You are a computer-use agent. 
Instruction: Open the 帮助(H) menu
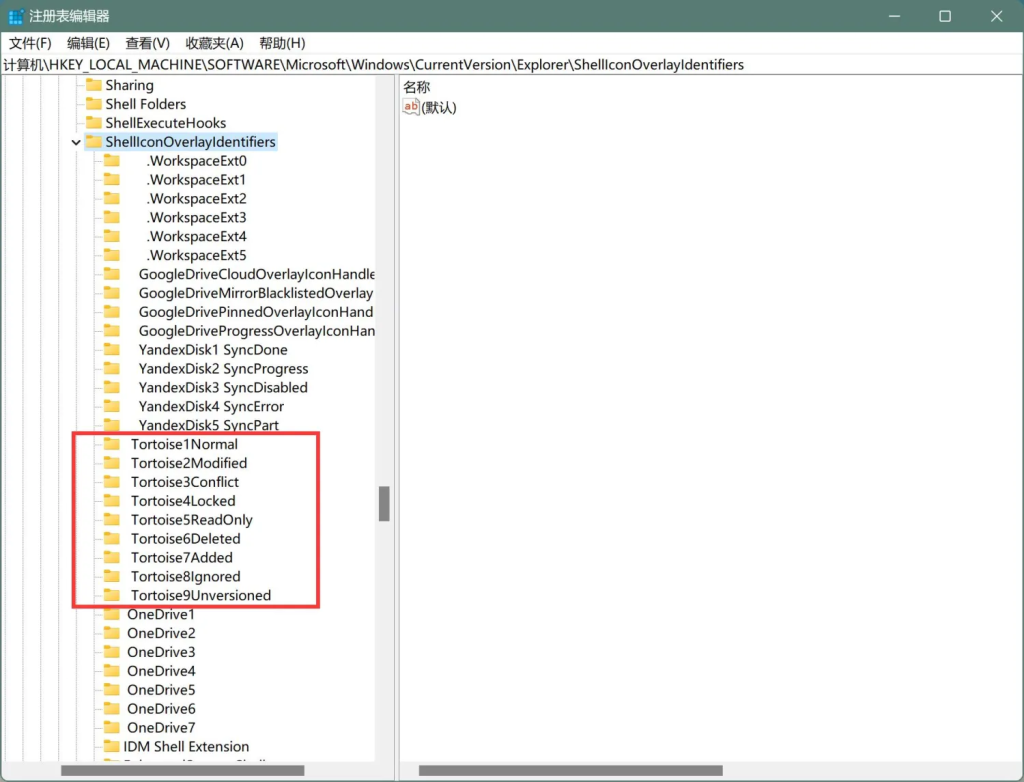282,43
